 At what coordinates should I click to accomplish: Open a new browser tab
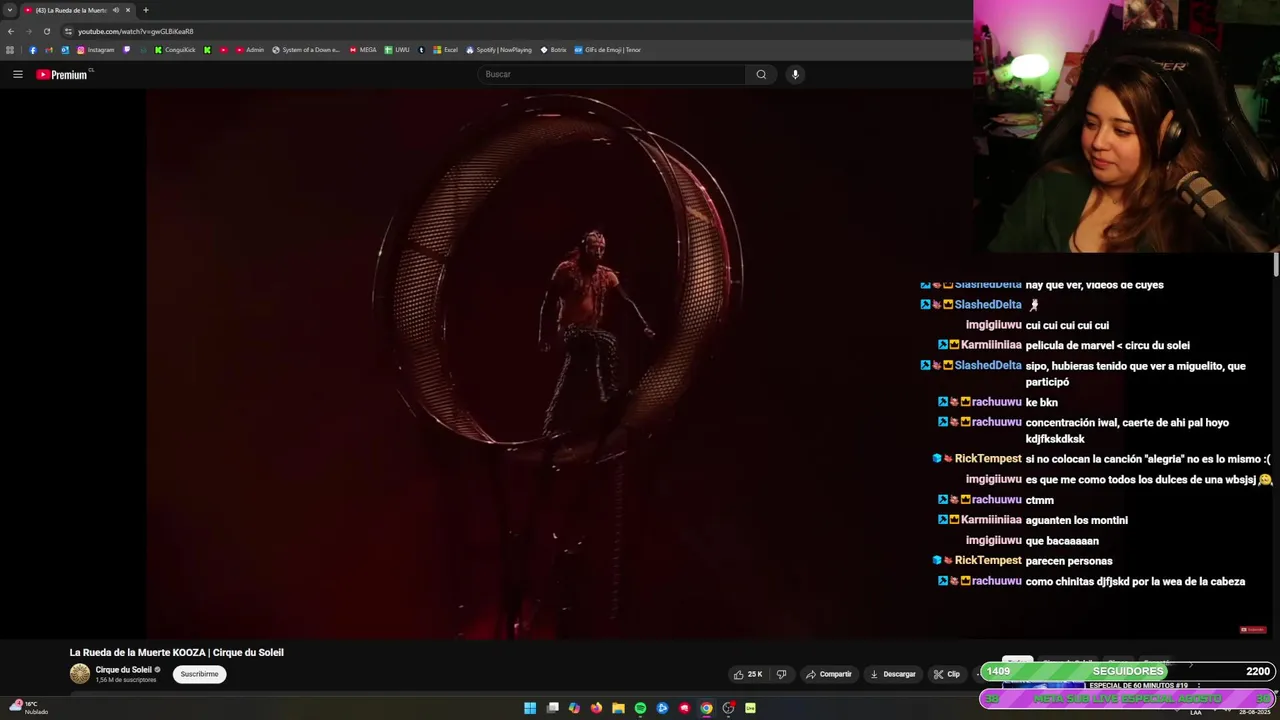(x=145, y=10)
